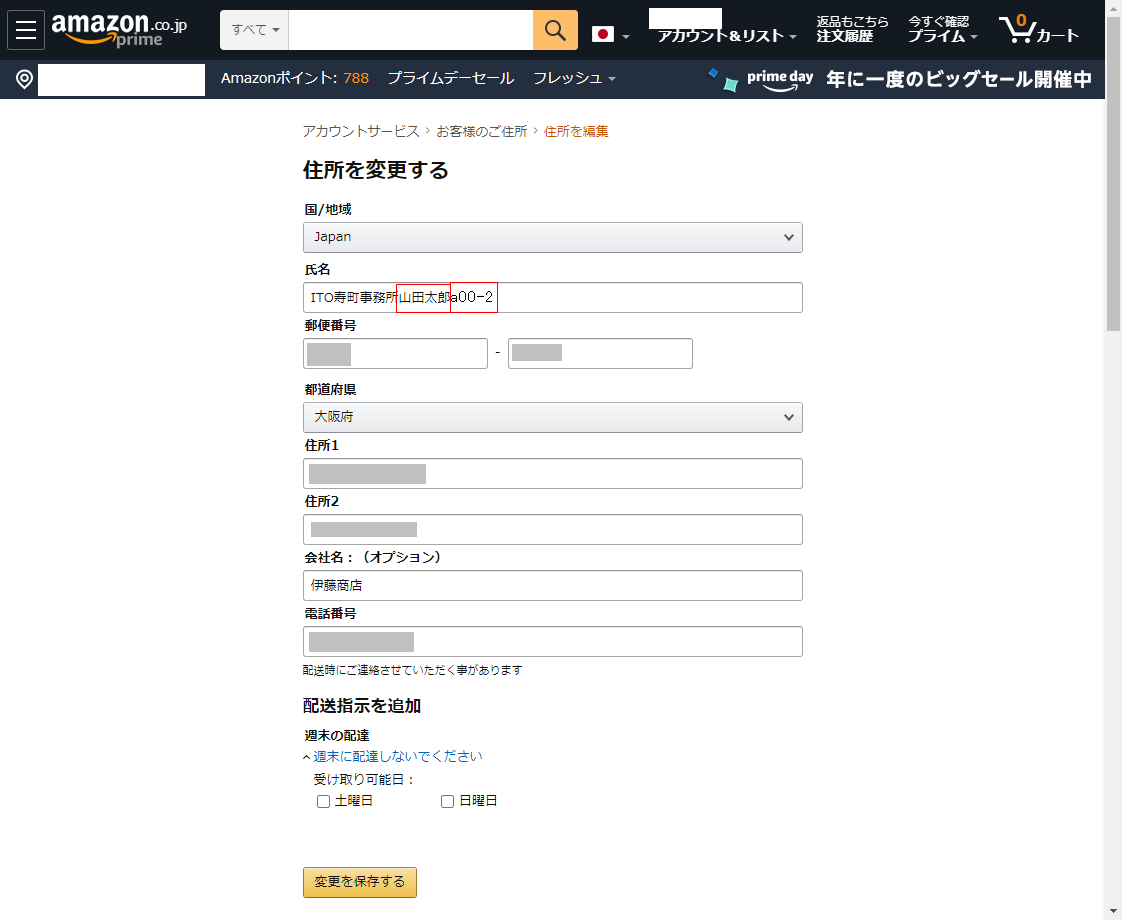Open the 注文履歴 orders link

tap(845, 36)
